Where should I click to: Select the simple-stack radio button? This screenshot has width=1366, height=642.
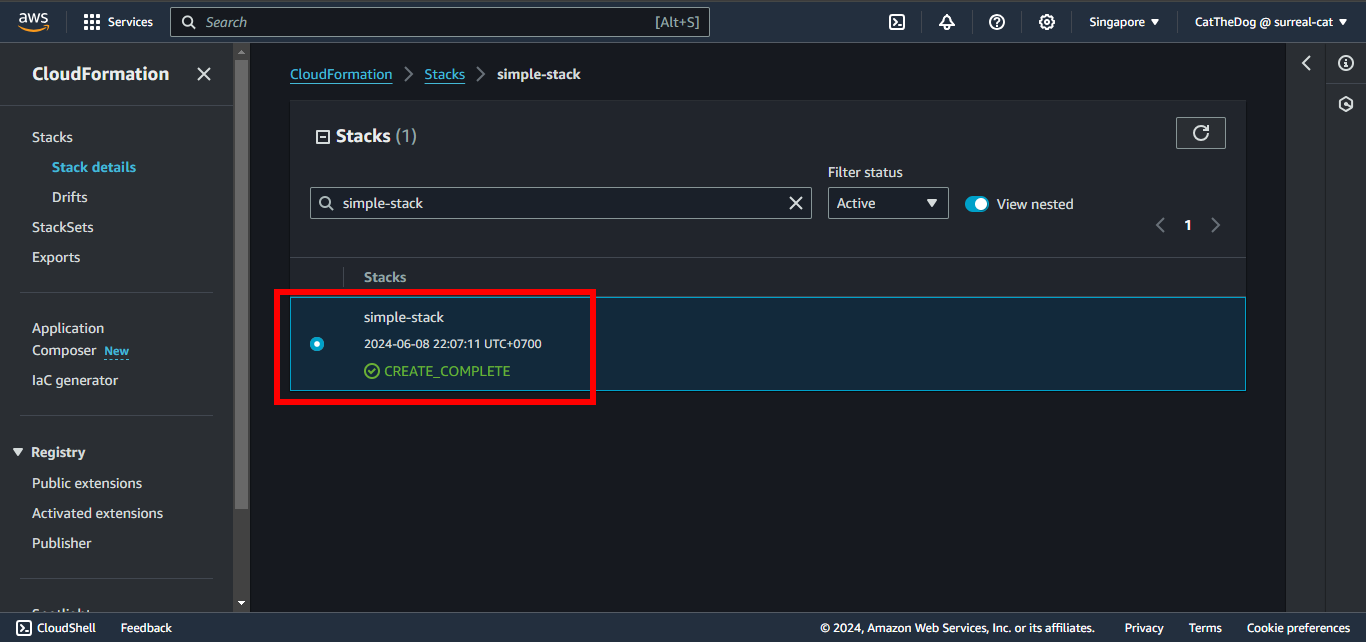(x=317, y=344)
